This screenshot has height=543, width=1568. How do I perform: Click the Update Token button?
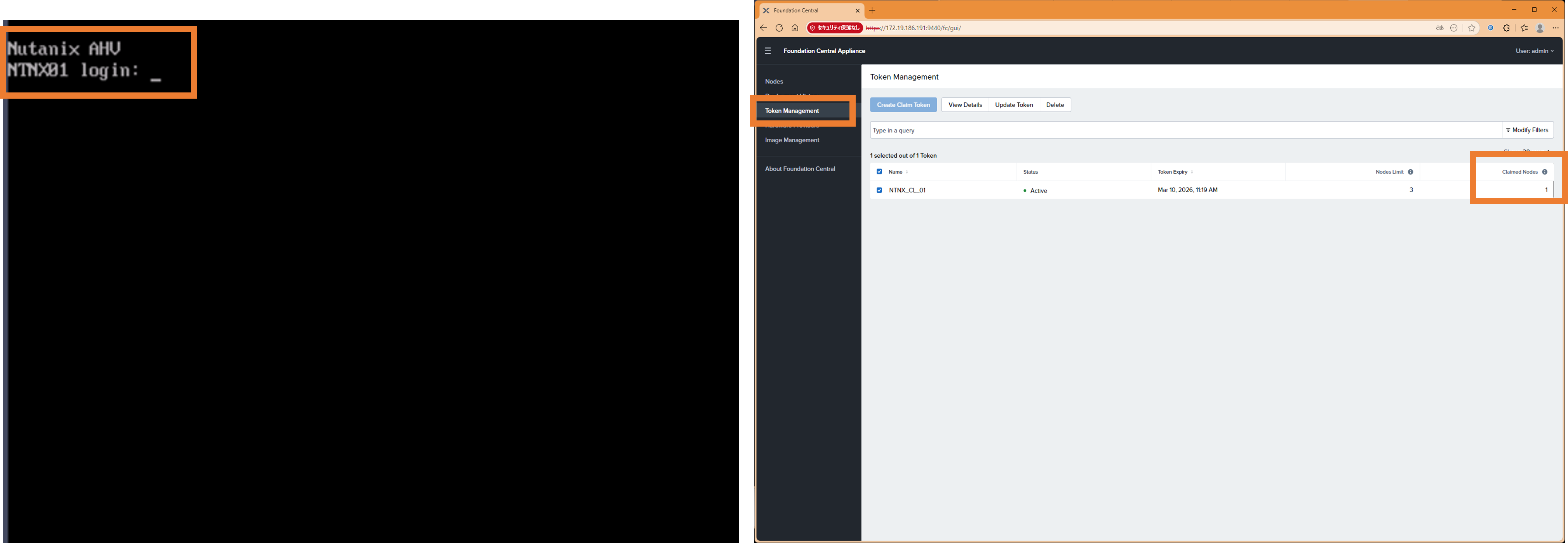pyautogui.click(x=1013, y=105)
